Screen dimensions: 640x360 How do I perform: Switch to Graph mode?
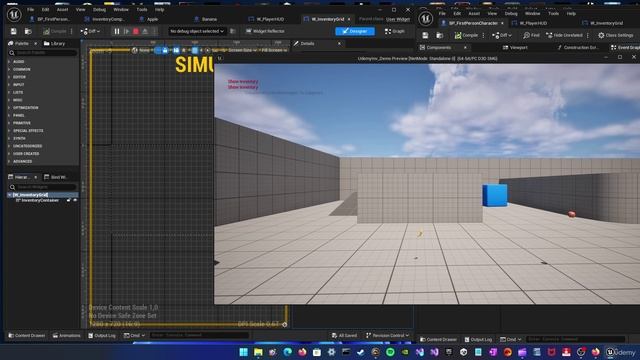pos(395,31)
